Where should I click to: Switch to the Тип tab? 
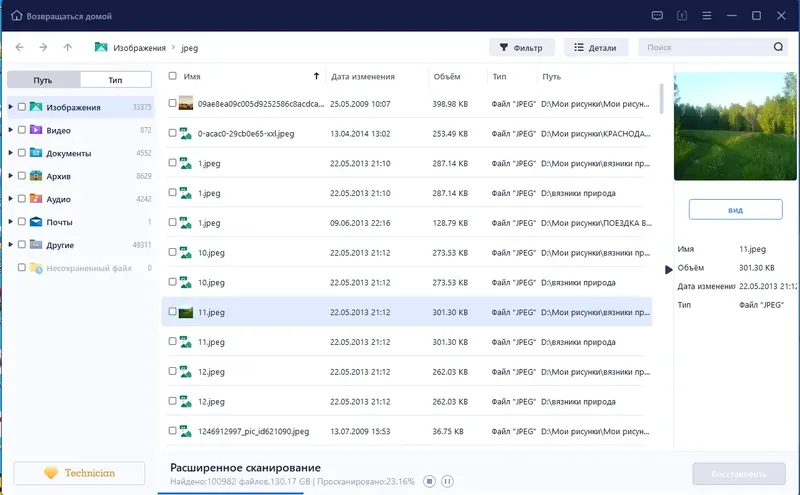point(116,80)
